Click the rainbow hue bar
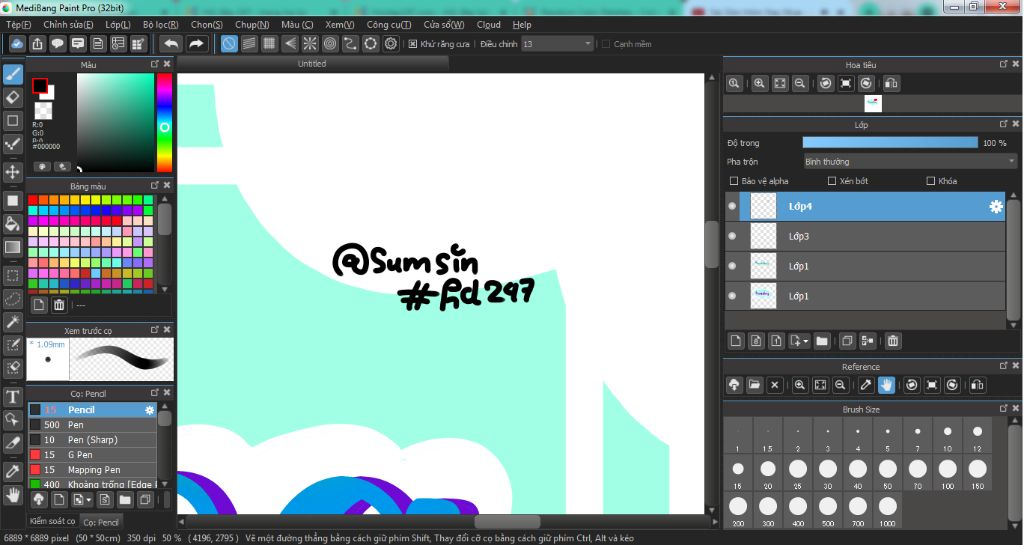The height and width of the screenshot is (548, 1024). [164, 122]
